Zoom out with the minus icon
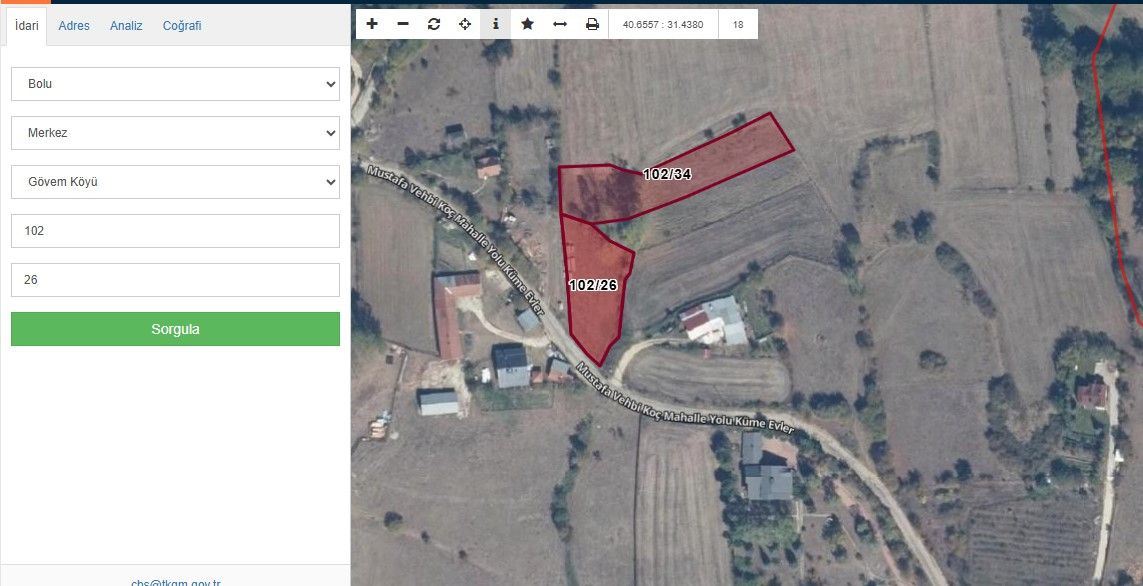The image size is (1143, 586). 403,24
